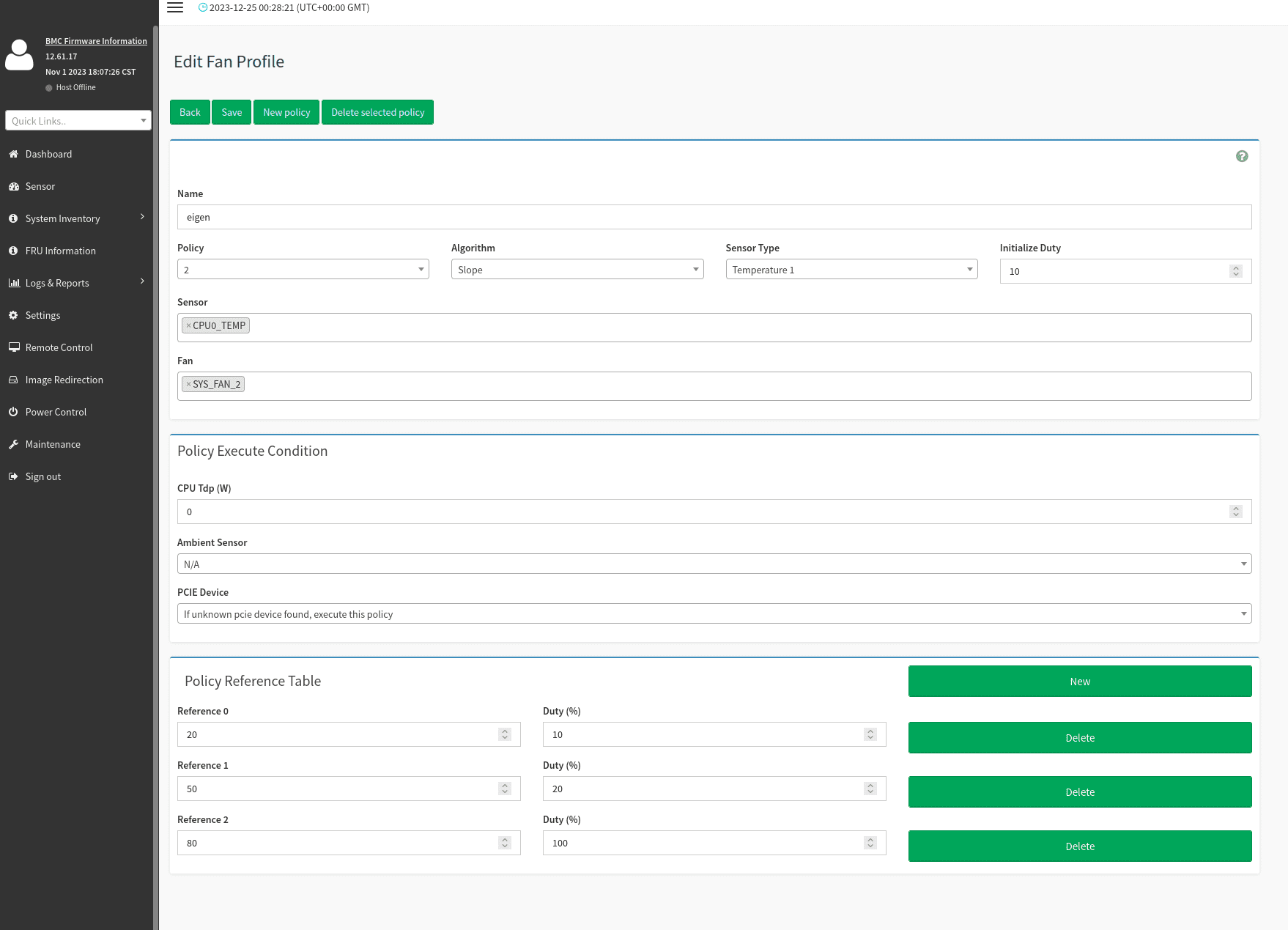
Task: Remove the CPU0_TEMP sensor tag
Action: tap(188, 326)
